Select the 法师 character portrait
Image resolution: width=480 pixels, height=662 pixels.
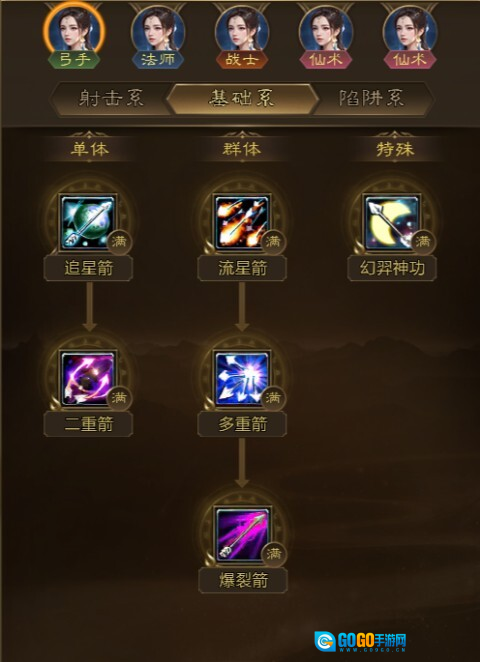pyautogui.click(x=158, y=31)
